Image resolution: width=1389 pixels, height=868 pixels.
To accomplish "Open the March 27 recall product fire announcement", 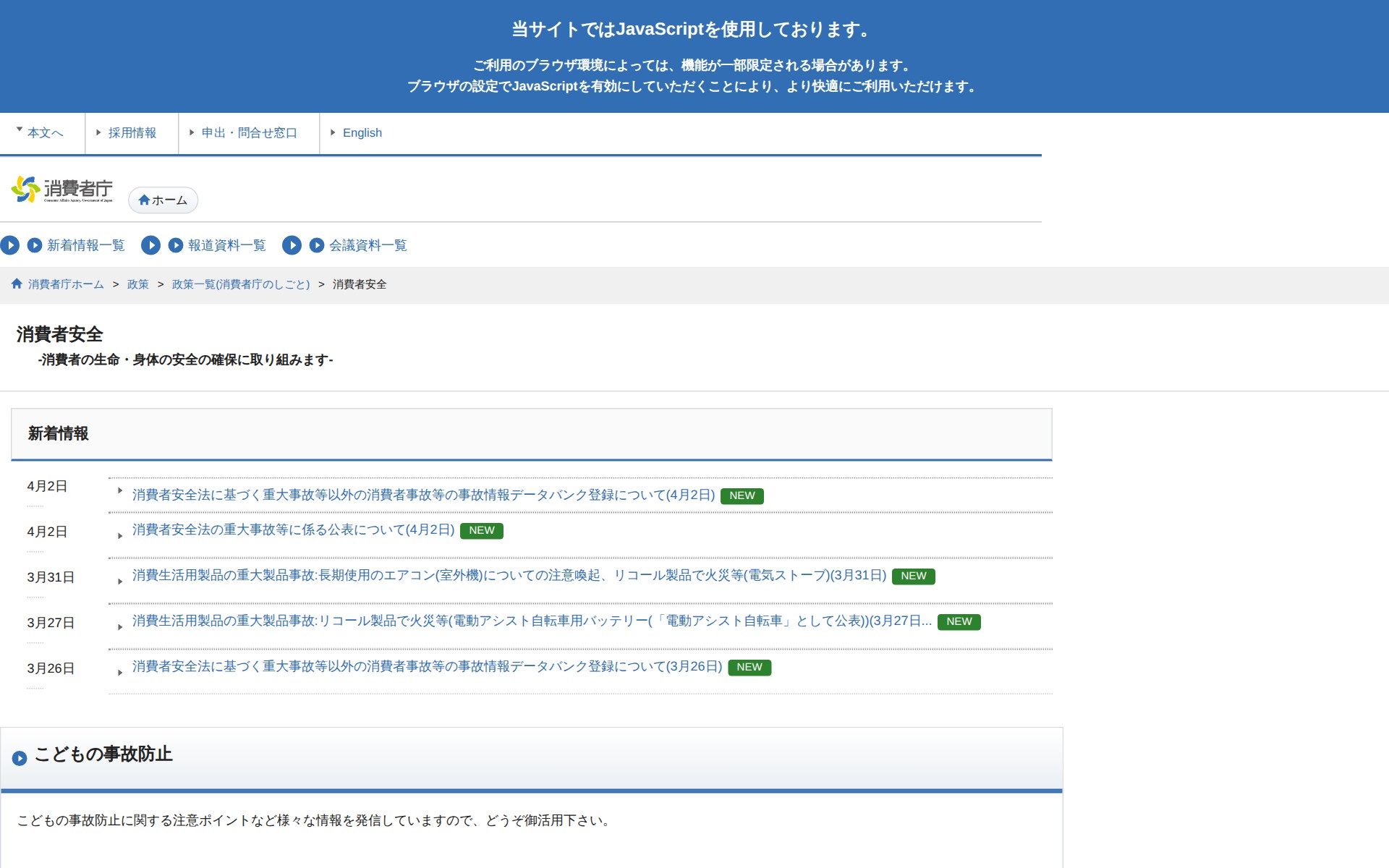I will click(528, 621).
